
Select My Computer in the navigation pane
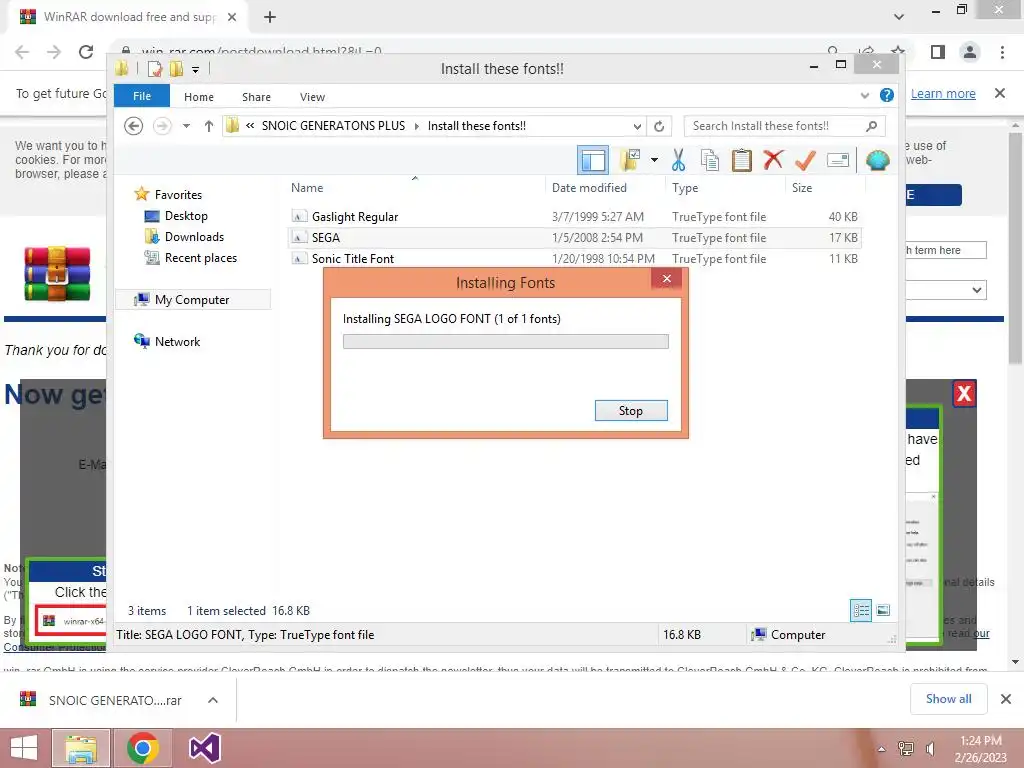coord(192,300)
